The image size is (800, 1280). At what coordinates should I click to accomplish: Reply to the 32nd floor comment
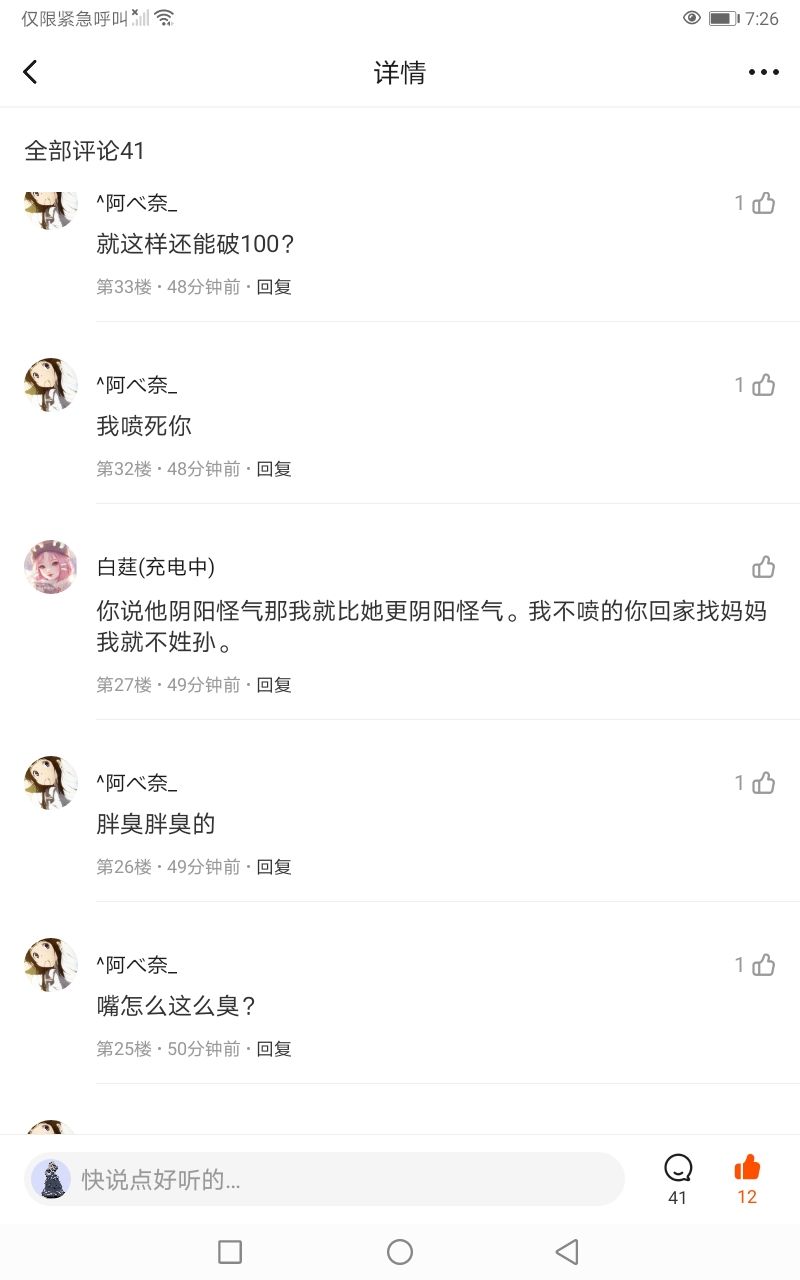pyautogui.click(x=274, y=469)
